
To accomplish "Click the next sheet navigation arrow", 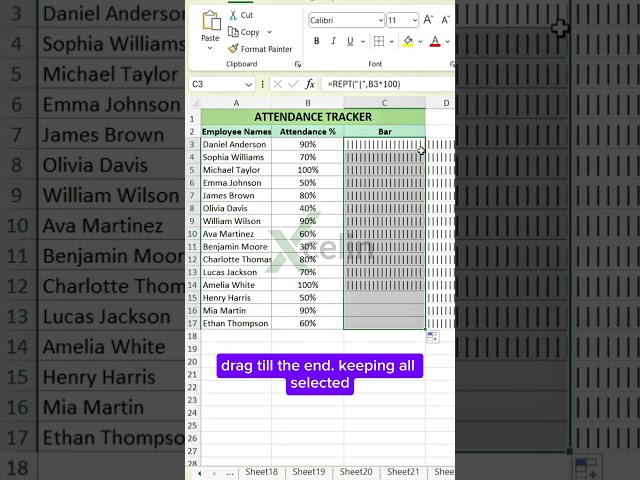I will click(214, 473).
